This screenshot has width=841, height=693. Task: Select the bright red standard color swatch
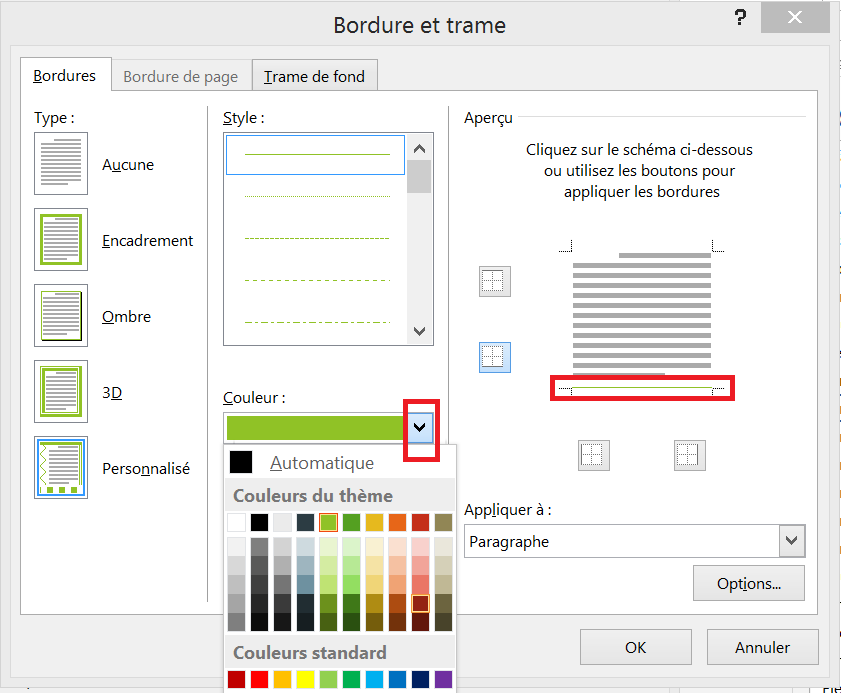pos(260,681)
